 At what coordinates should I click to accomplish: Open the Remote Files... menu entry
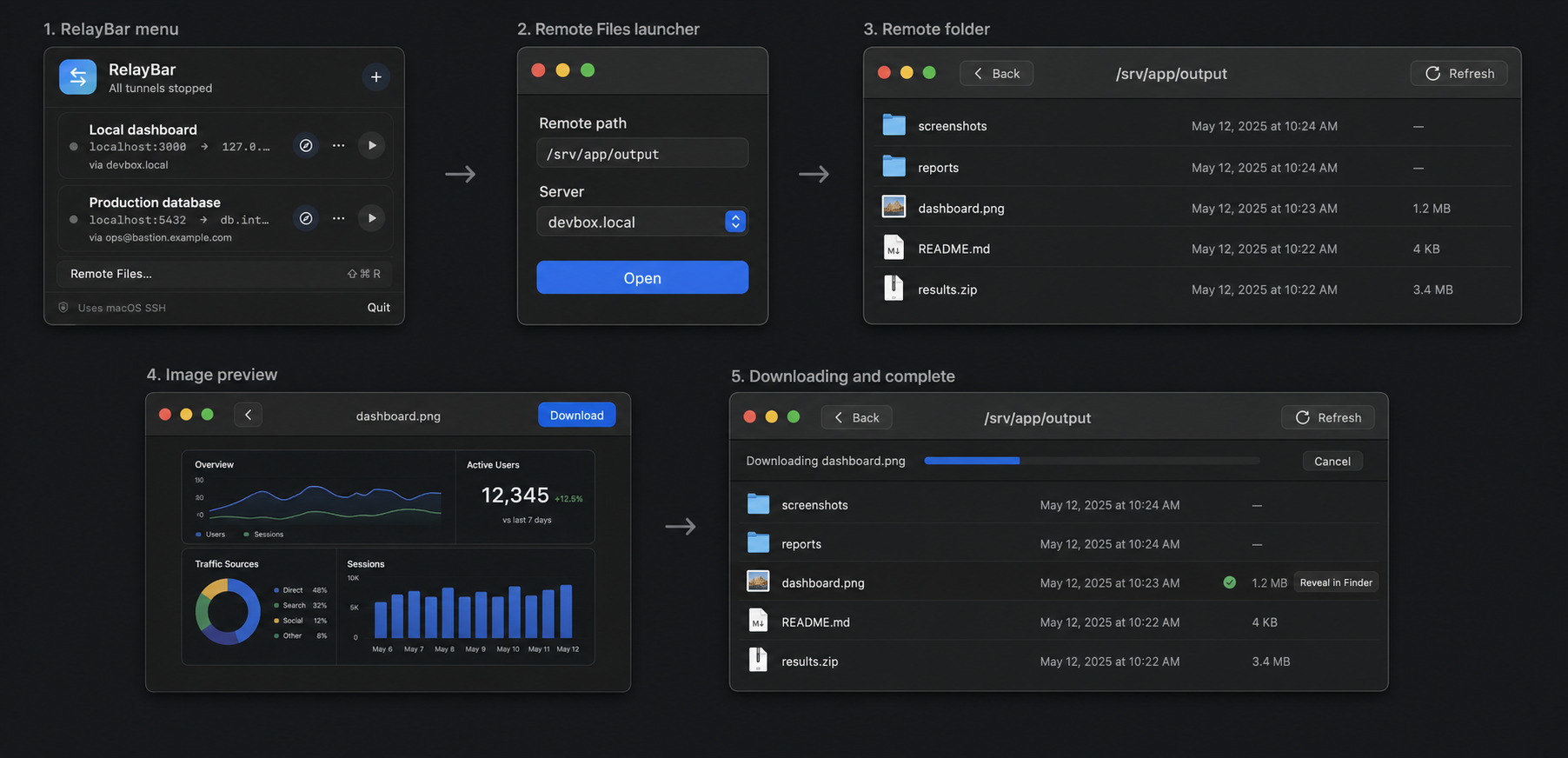pyautogui.click(x=224, y=274)
